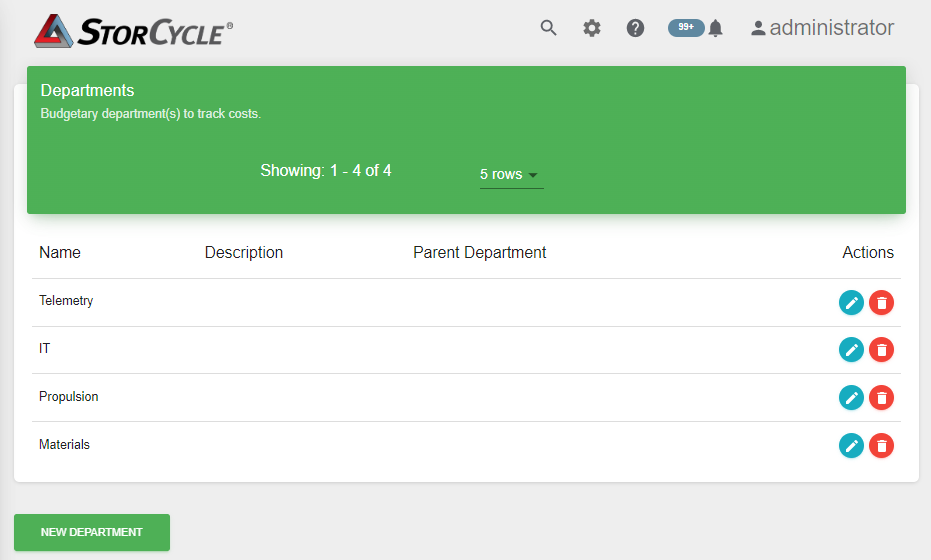931x560 pixels.
Task: Open the help question mark icon
Action: point(635,28)
